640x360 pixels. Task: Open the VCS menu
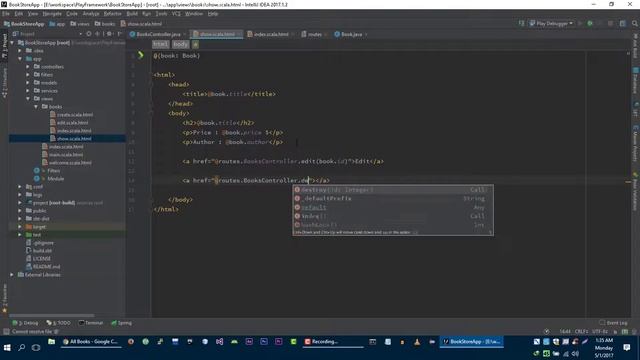176,13
